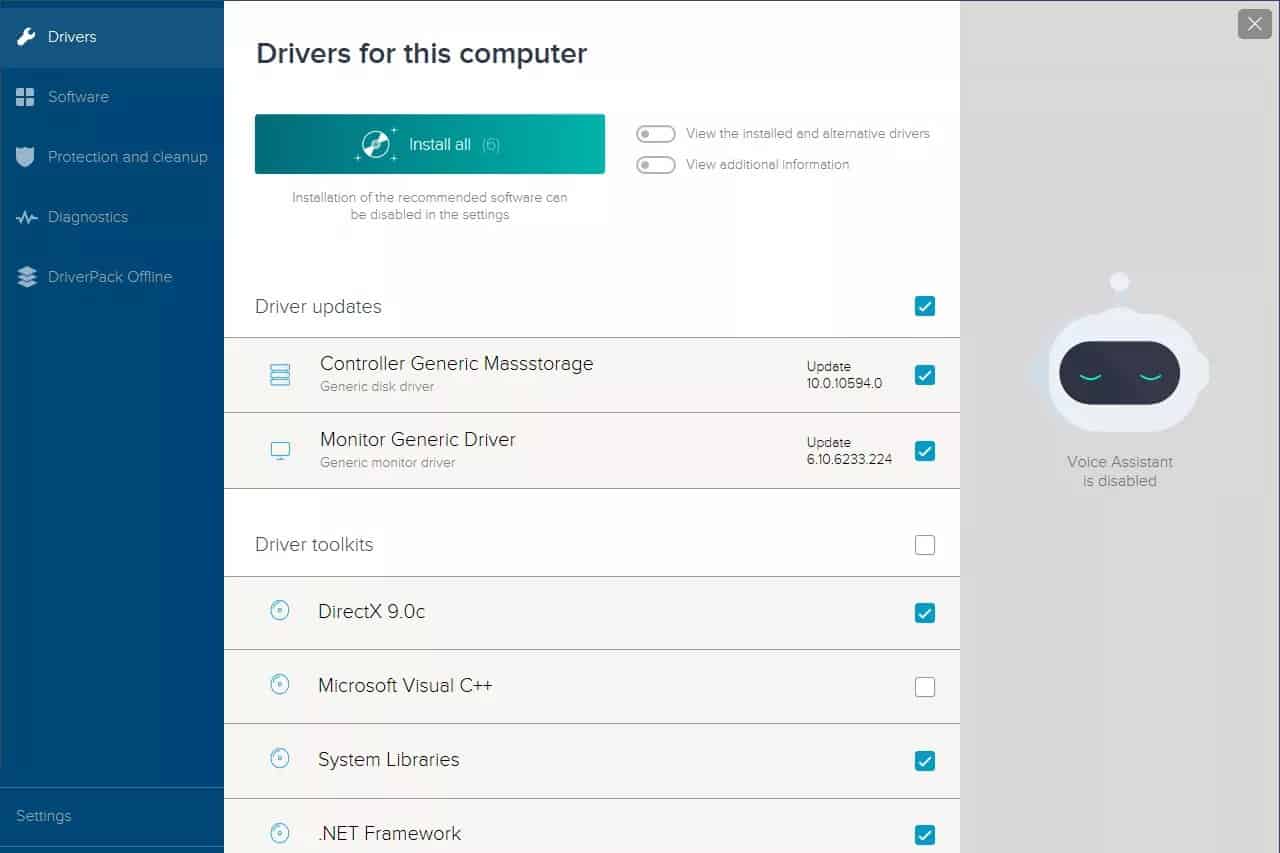Uncheck the System Libraries checkbox
Screen dimensions: 1280x853
924,760
